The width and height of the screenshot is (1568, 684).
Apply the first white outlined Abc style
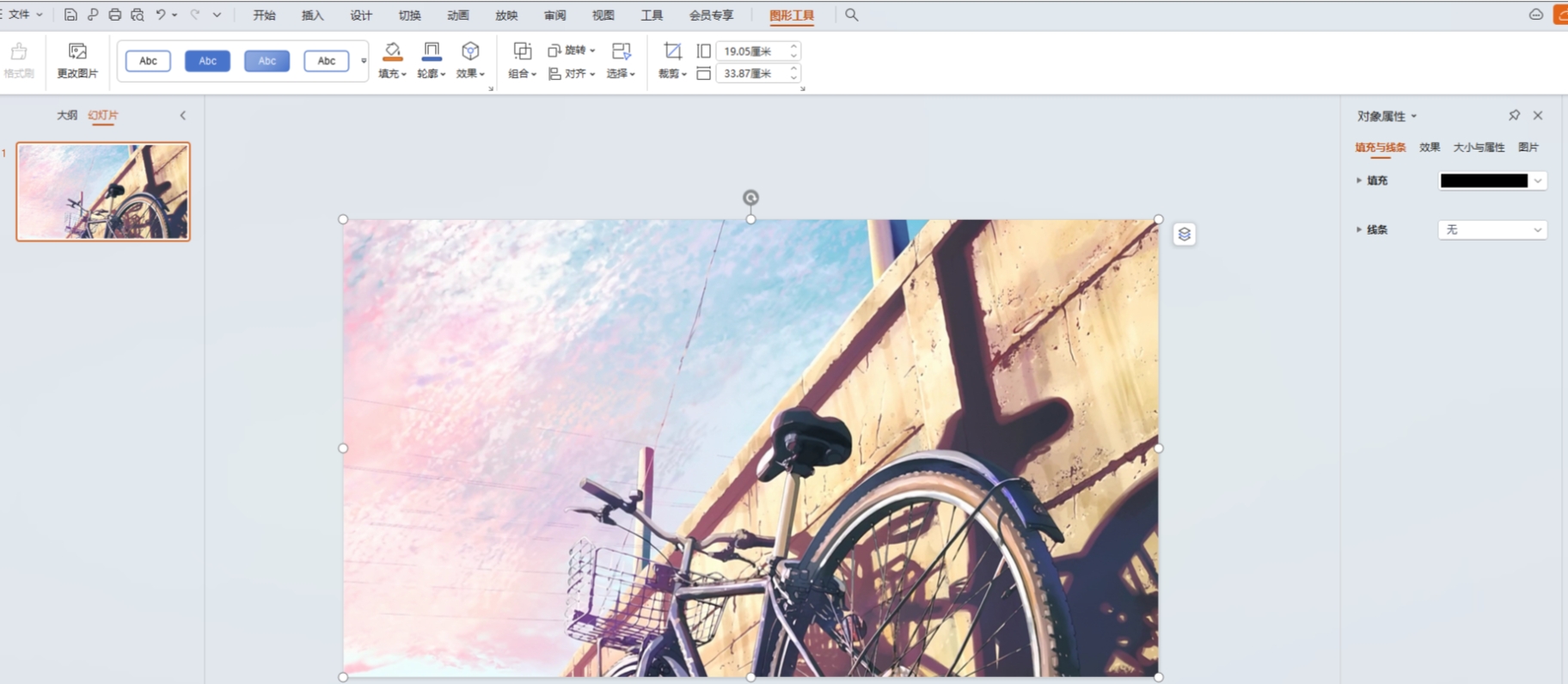pos(148,60)
